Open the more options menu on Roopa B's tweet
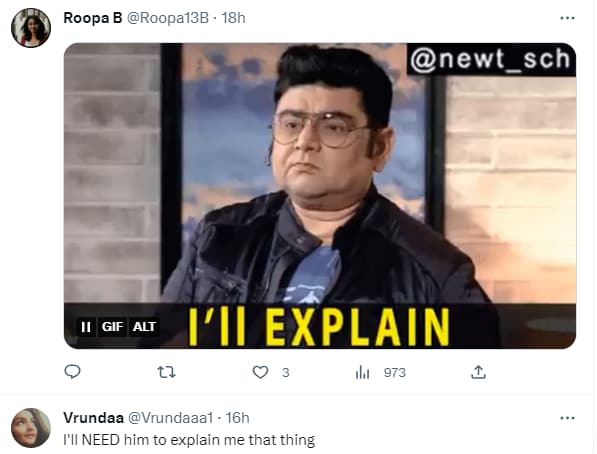 point(567,18)
